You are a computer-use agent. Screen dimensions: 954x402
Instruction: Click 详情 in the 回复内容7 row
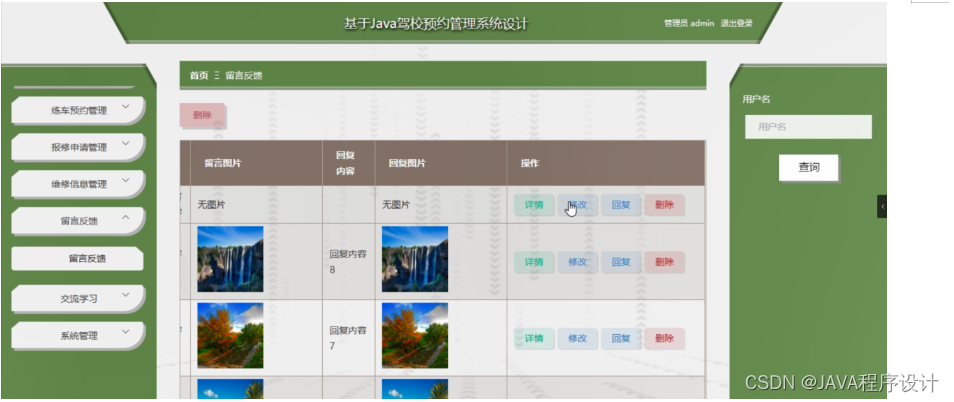click(x=534, y=339)
